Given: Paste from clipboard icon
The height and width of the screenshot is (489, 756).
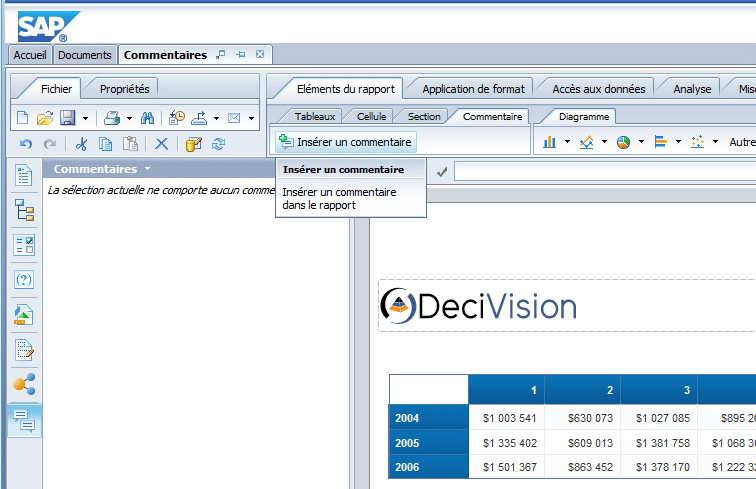Looking at the screenshot, I should (130, 144).
